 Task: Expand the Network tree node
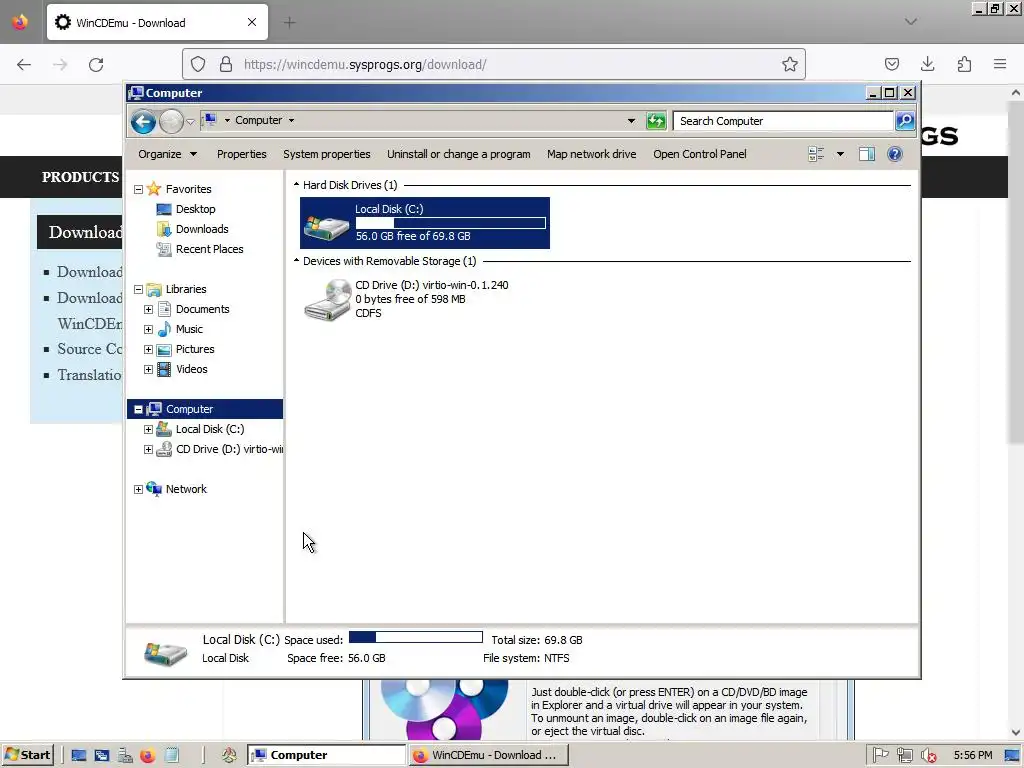[x=138, y=489]
